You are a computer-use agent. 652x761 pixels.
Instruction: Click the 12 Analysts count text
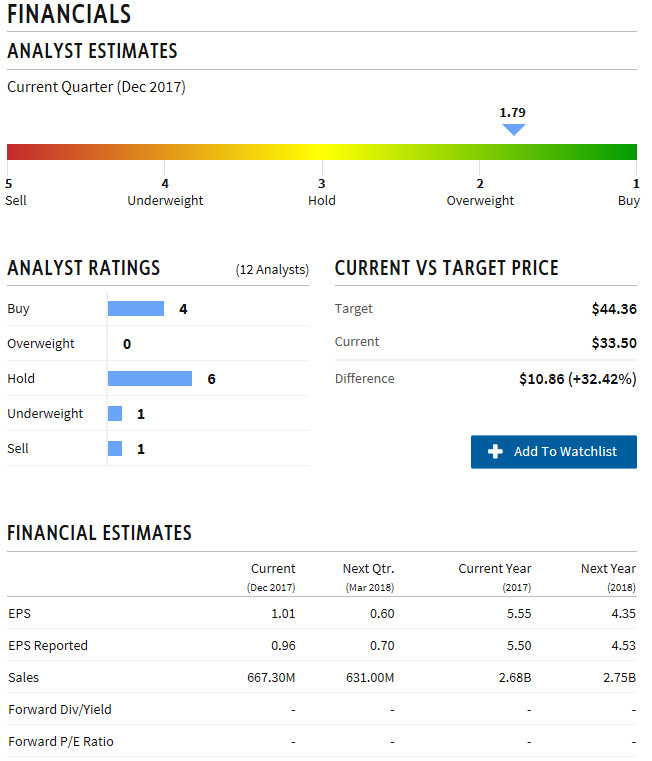pyautogui.click(x=272, y=270)
